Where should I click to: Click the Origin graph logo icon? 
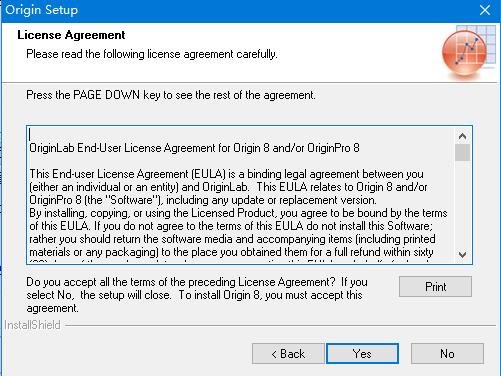468,52
